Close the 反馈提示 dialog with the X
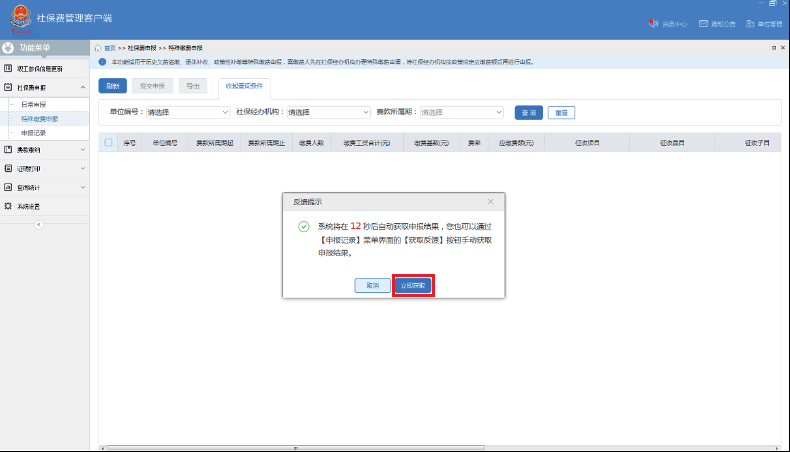 [x=490, y=202]
